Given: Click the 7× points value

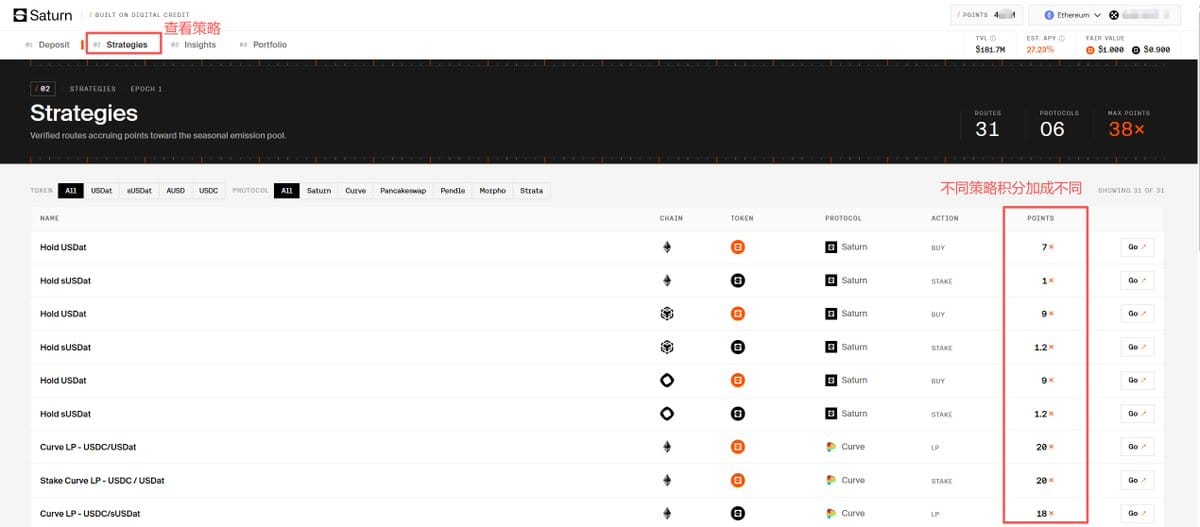Looking at the screenshot, I should (x=1047, y=247).
